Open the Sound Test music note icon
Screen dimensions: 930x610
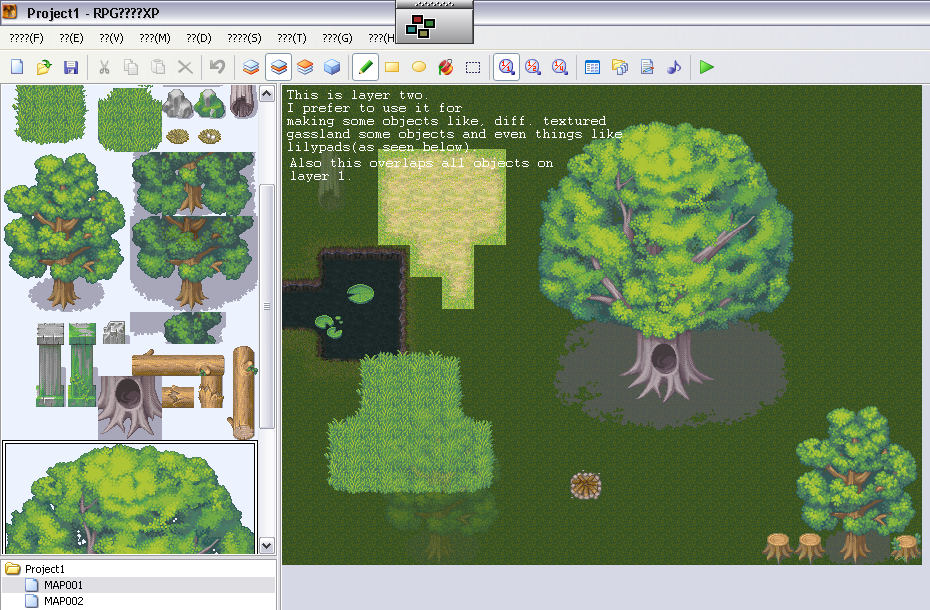click(673, 67)
